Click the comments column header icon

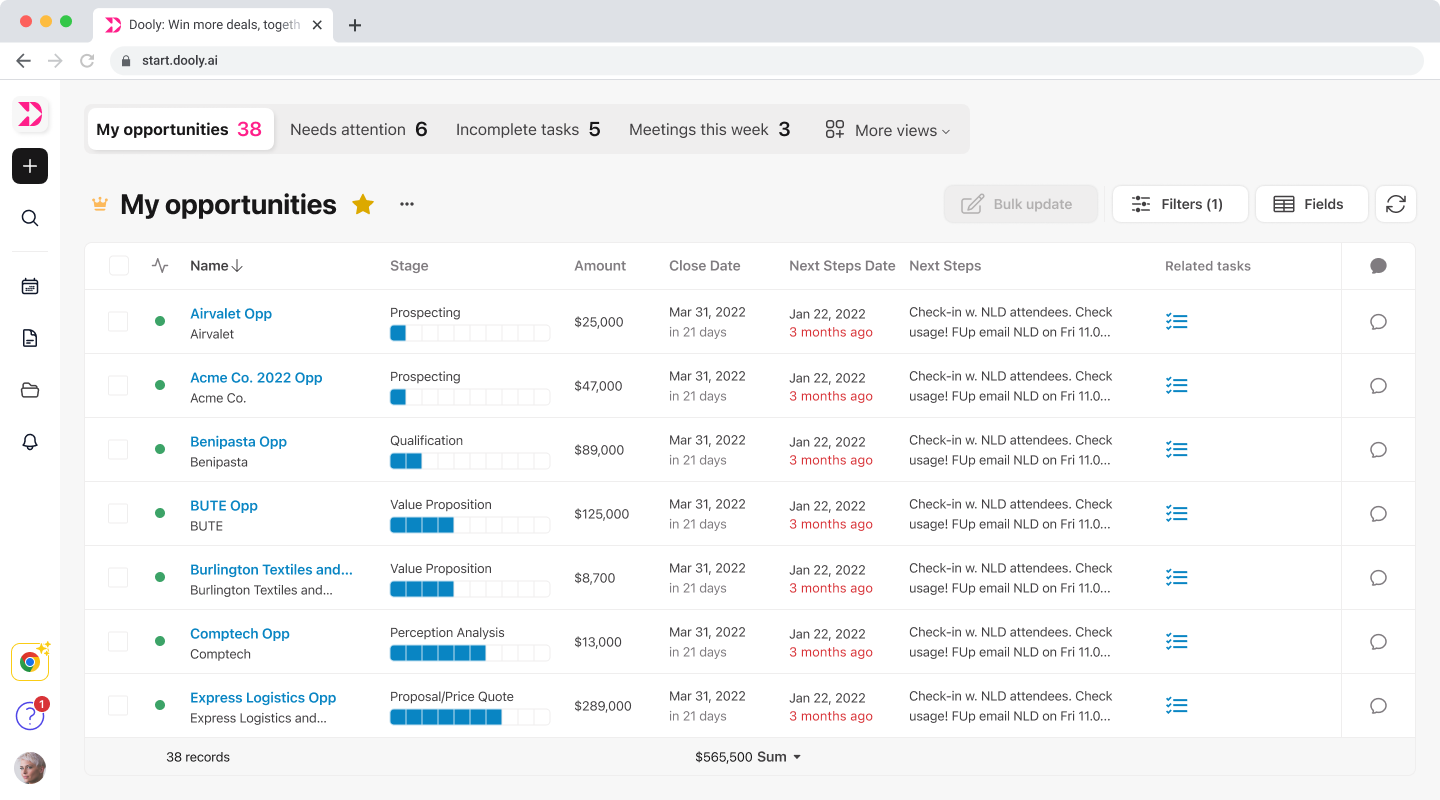[x=1378, y=266]
